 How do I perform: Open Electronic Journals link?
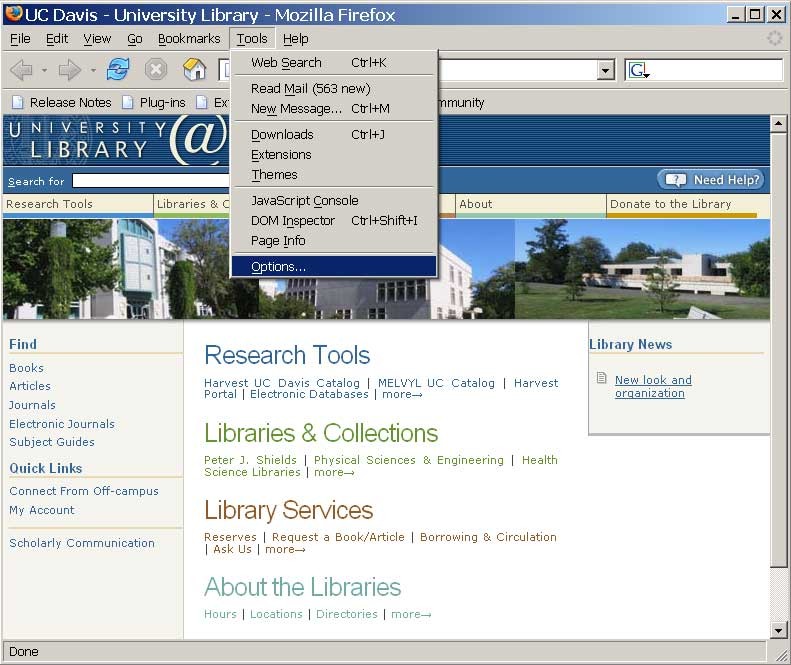(x=62, y=424)
